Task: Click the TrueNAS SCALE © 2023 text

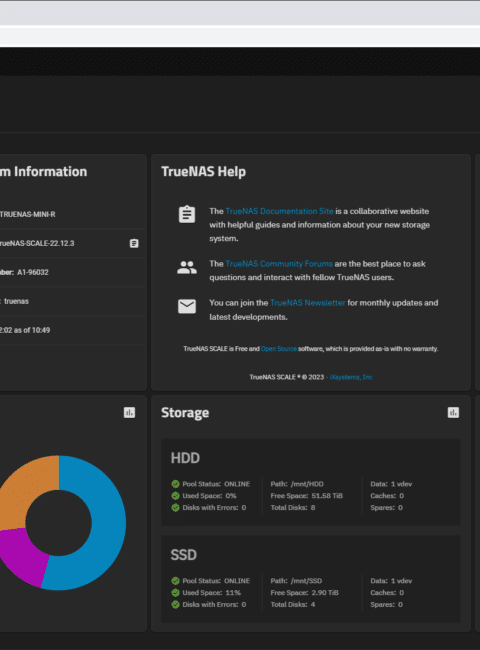Action: (x=286, y=377)
